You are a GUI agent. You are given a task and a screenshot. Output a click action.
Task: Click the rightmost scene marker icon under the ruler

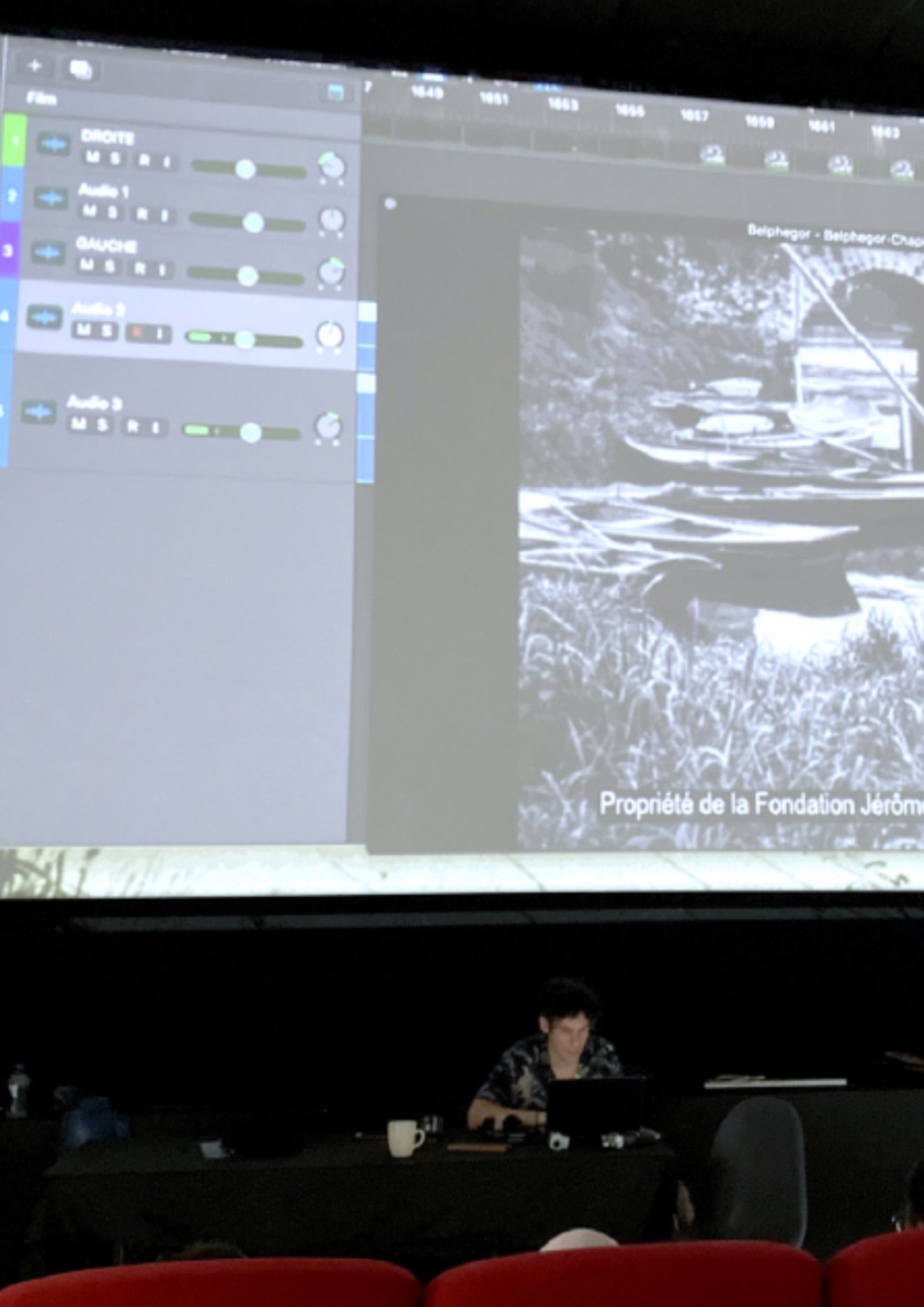(x=901, y=169)
